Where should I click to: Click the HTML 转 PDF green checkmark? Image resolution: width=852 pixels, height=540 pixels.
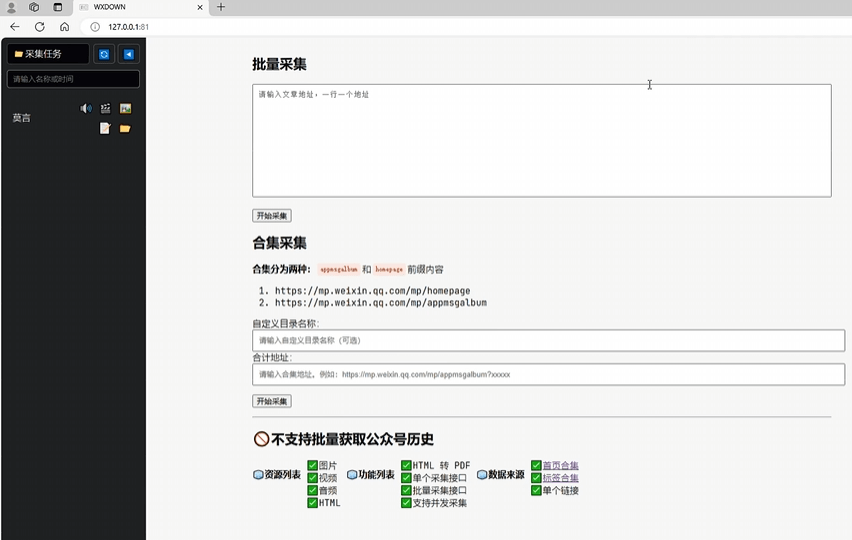[x=406, y=466]
